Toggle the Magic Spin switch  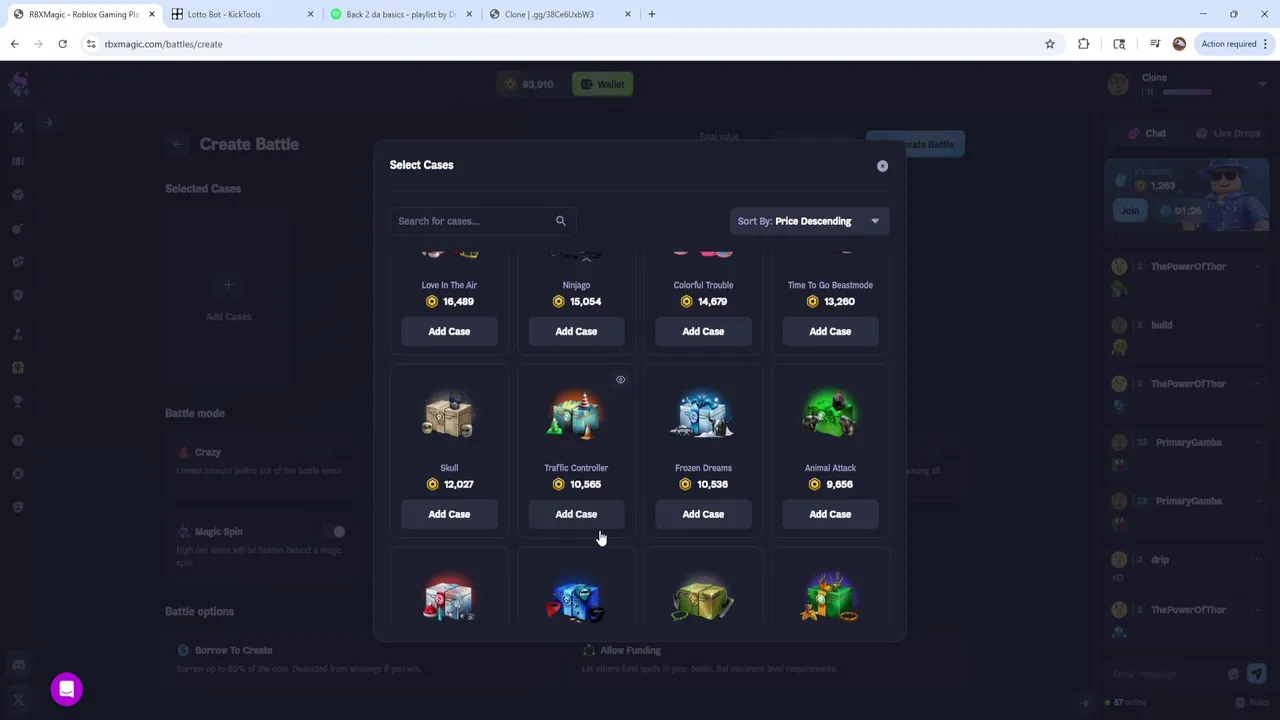[x=334, y=532]
